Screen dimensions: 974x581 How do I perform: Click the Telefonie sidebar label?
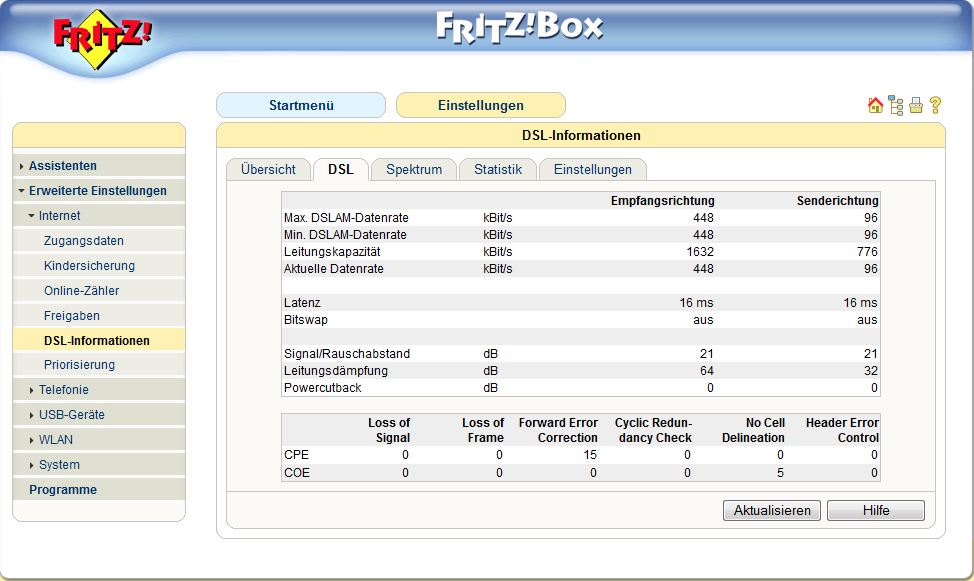pyautogui.click(x=64, y=390)
